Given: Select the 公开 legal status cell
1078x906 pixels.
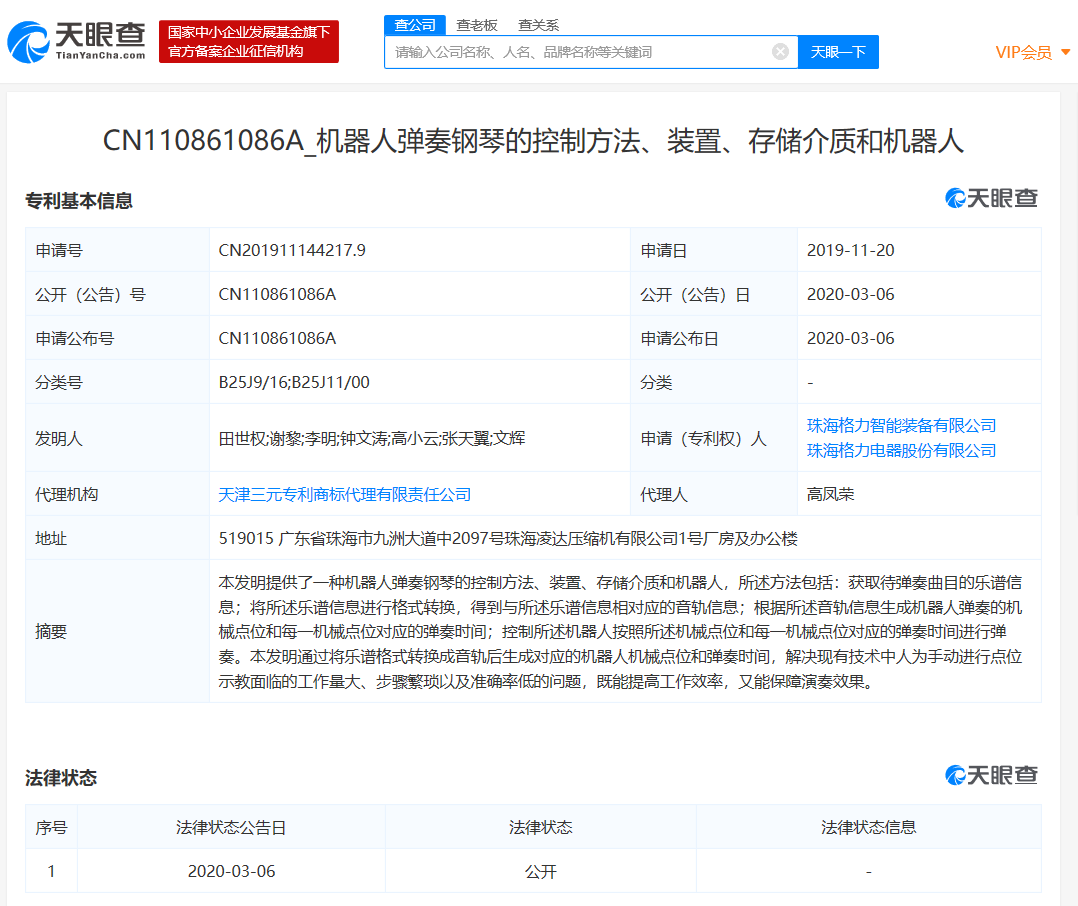Looking at the screenshot, I should point(540,871).
